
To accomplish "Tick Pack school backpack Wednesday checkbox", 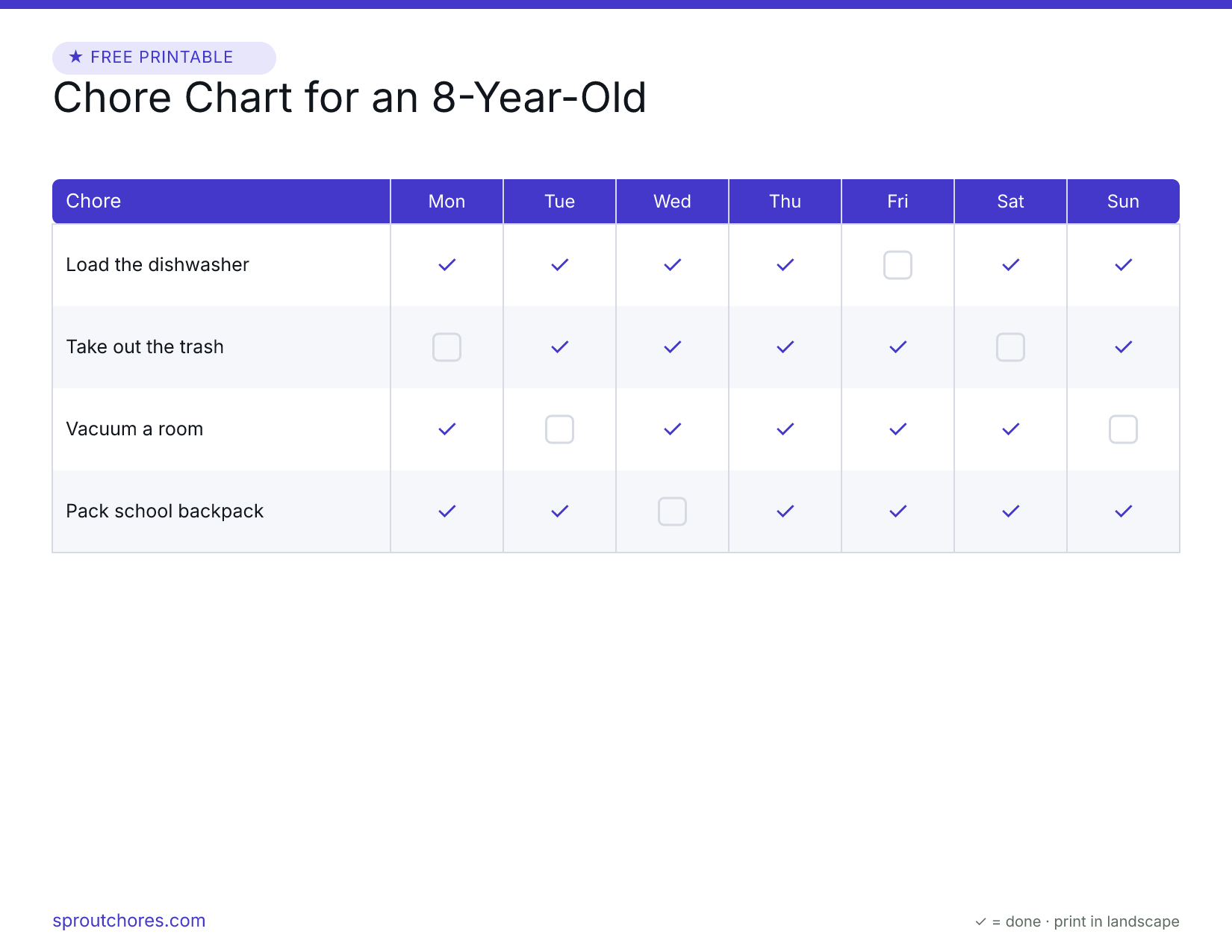I will (x=672, y=511).
